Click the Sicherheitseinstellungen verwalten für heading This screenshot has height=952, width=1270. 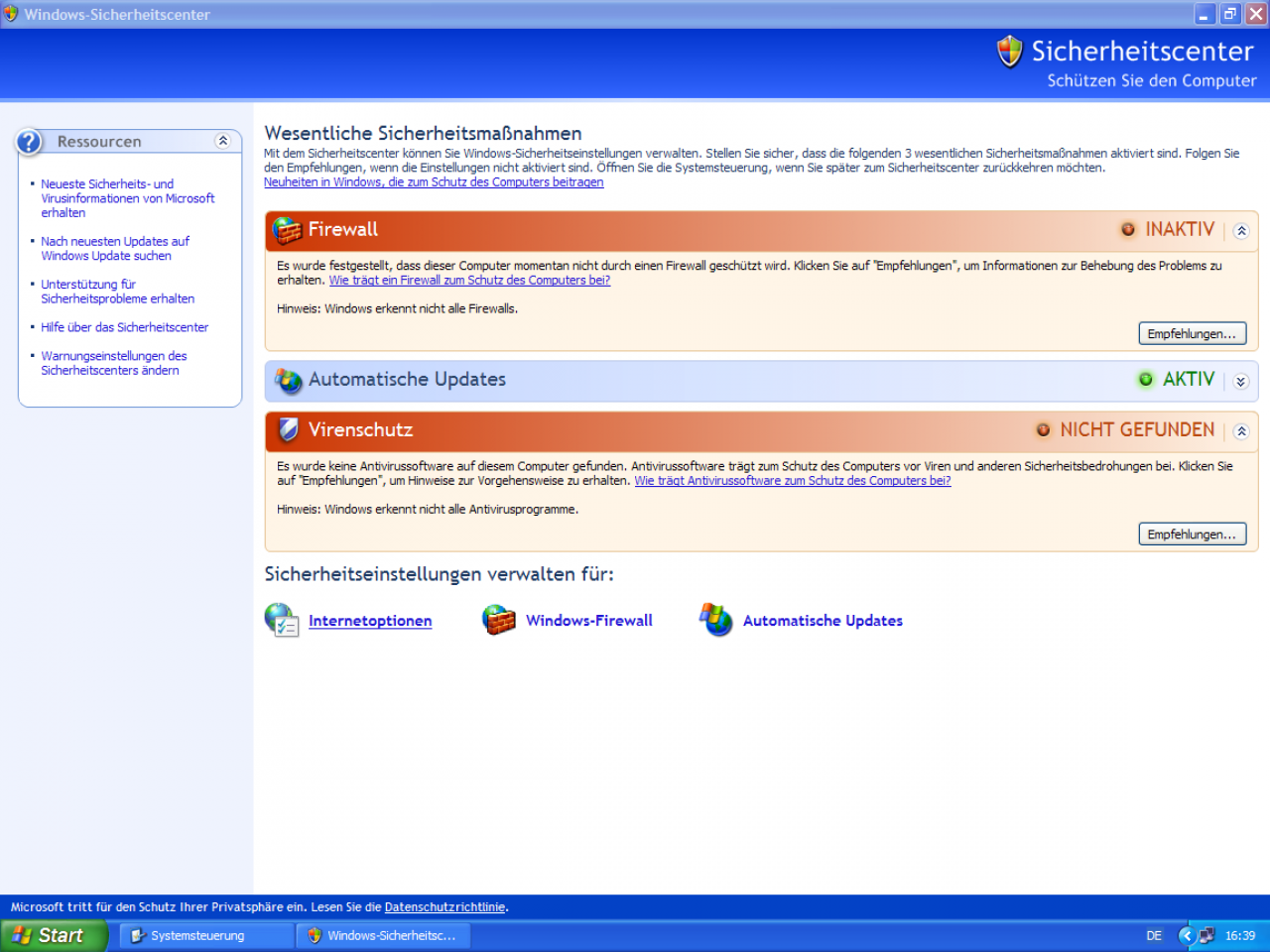439,574
